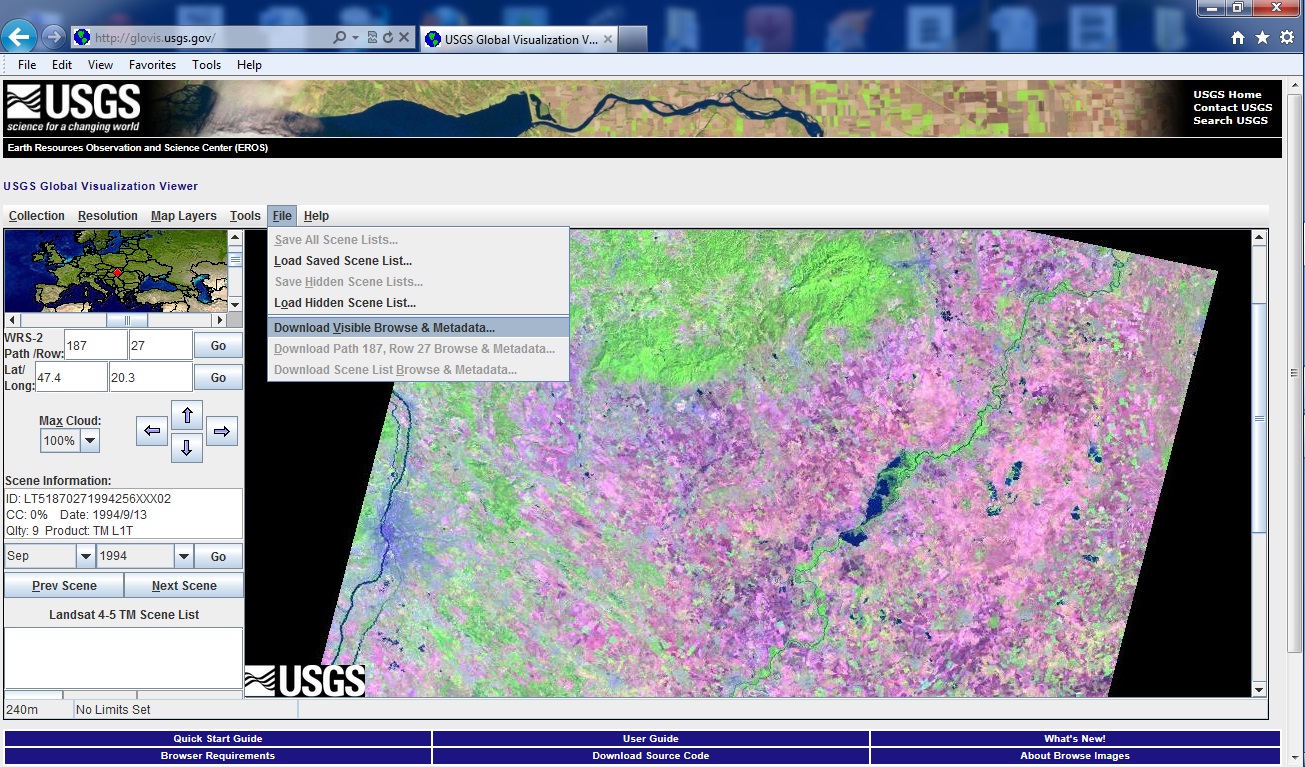
Task: Click image viewer scrollbar down arrow
Action: [x=1259, y=689]
